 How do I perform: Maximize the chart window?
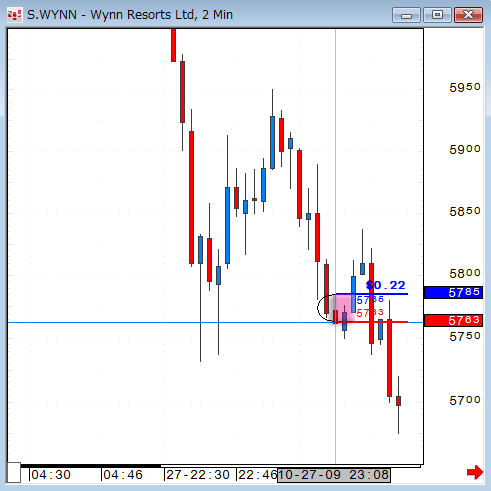pos(437,15)
